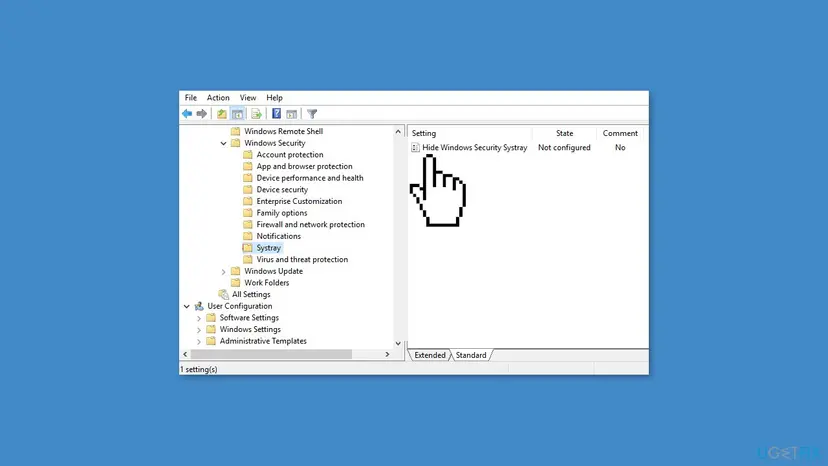This screenshot has height=466, width=828.
Task: Select the Windows Security tree item
Action: click(x=275, y=143)
